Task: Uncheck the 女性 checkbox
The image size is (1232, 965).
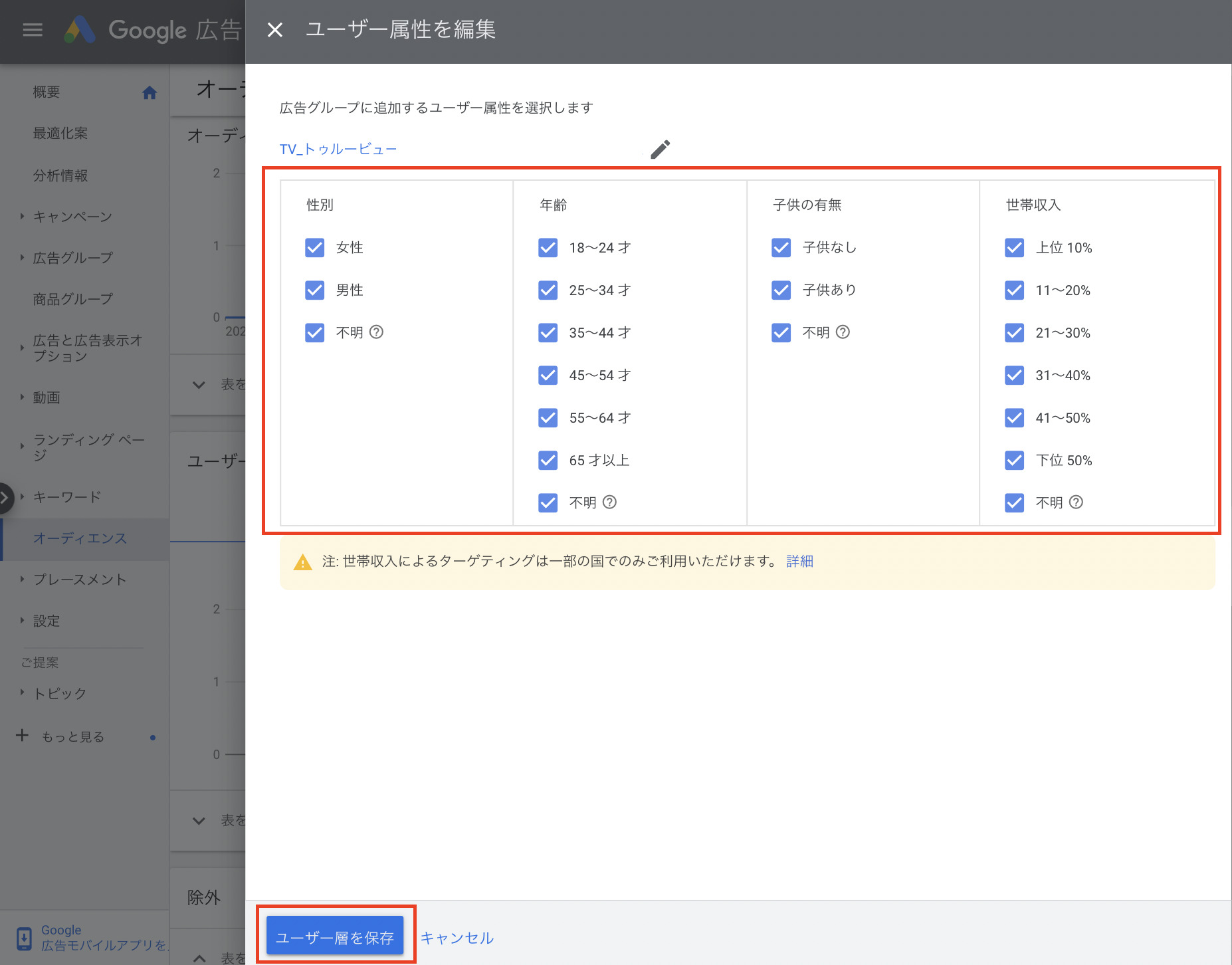Action: pyautogui.click(x=314, y=247)
